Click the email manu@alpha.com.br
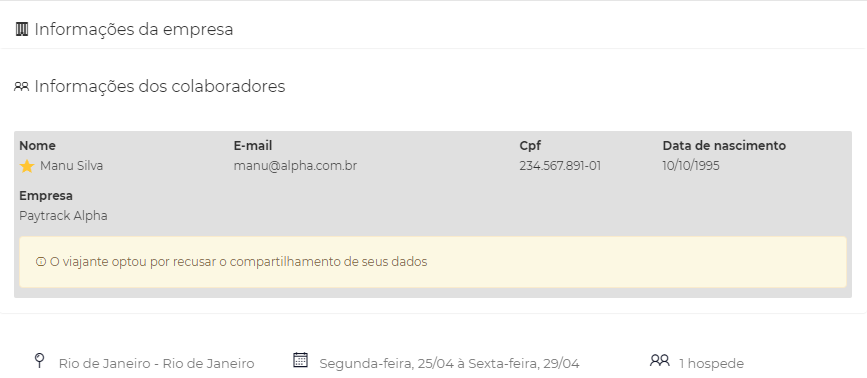This screenshot has height=378, width=867. (295, 166)
